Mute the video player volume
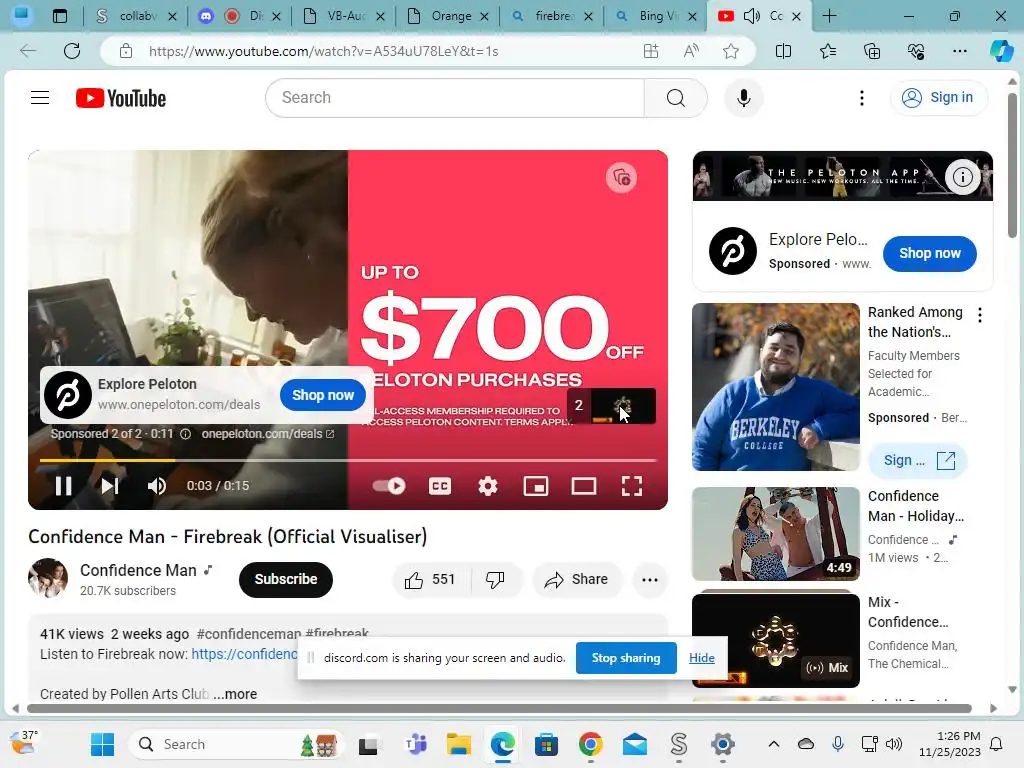 point(157,486)
